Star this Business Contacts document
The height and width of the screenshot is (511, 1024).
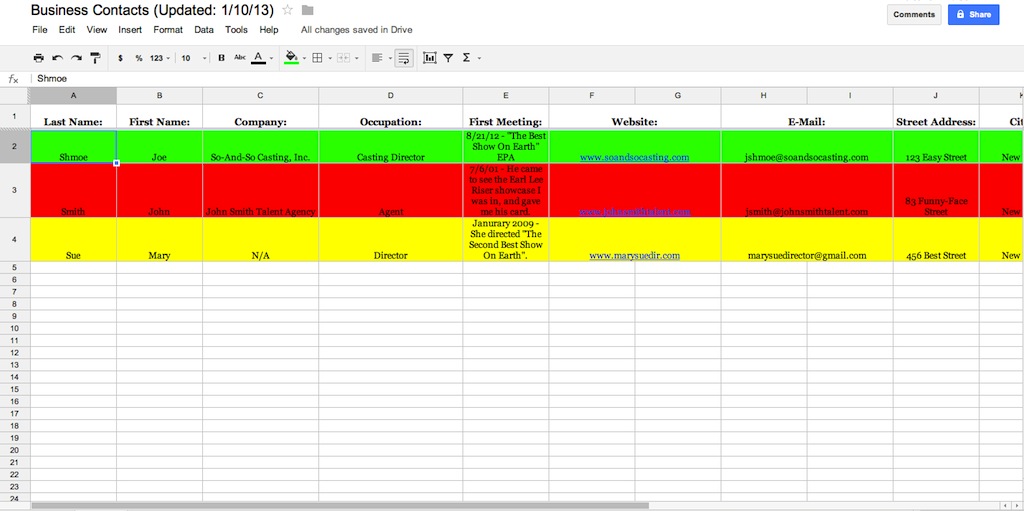tap(288, 10)
